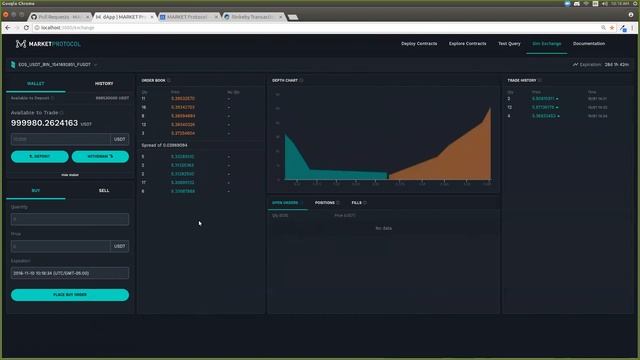Bookmark page with star icon

tap(612, 28)
